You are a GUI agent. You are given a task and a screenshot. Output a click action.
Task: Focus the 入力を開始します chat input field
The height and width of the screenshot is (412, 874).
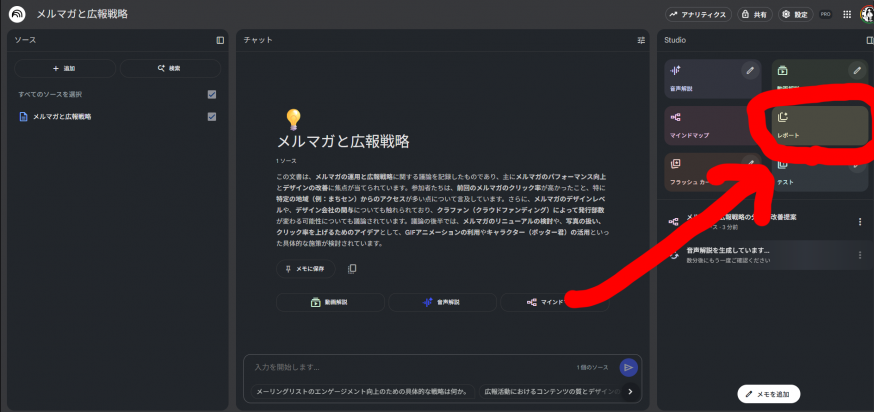pos(410,368)
